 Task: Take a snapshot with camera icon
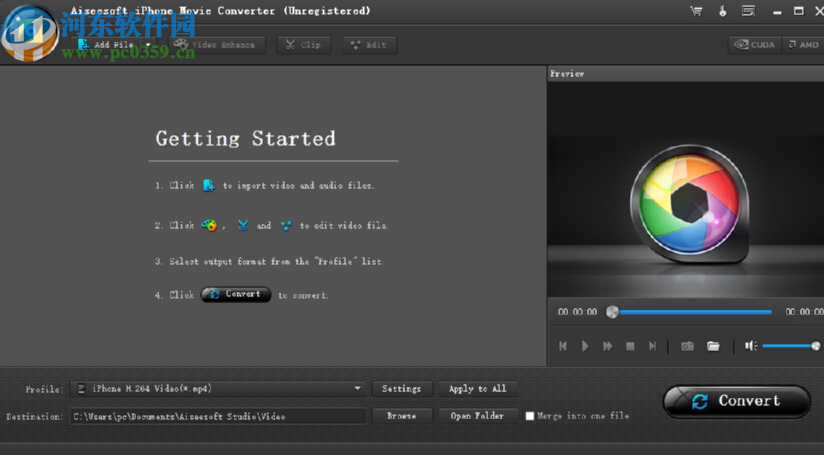coord(687,346)
